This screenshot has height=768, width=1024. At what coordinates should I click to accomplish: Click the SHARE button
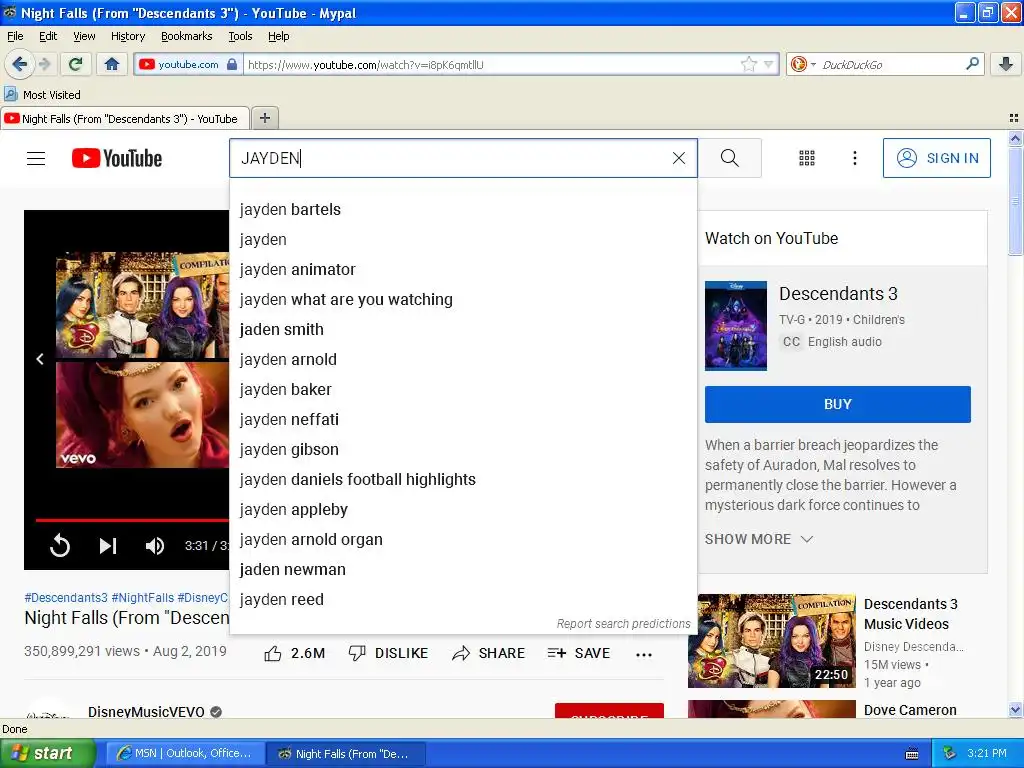click(488, 653)
